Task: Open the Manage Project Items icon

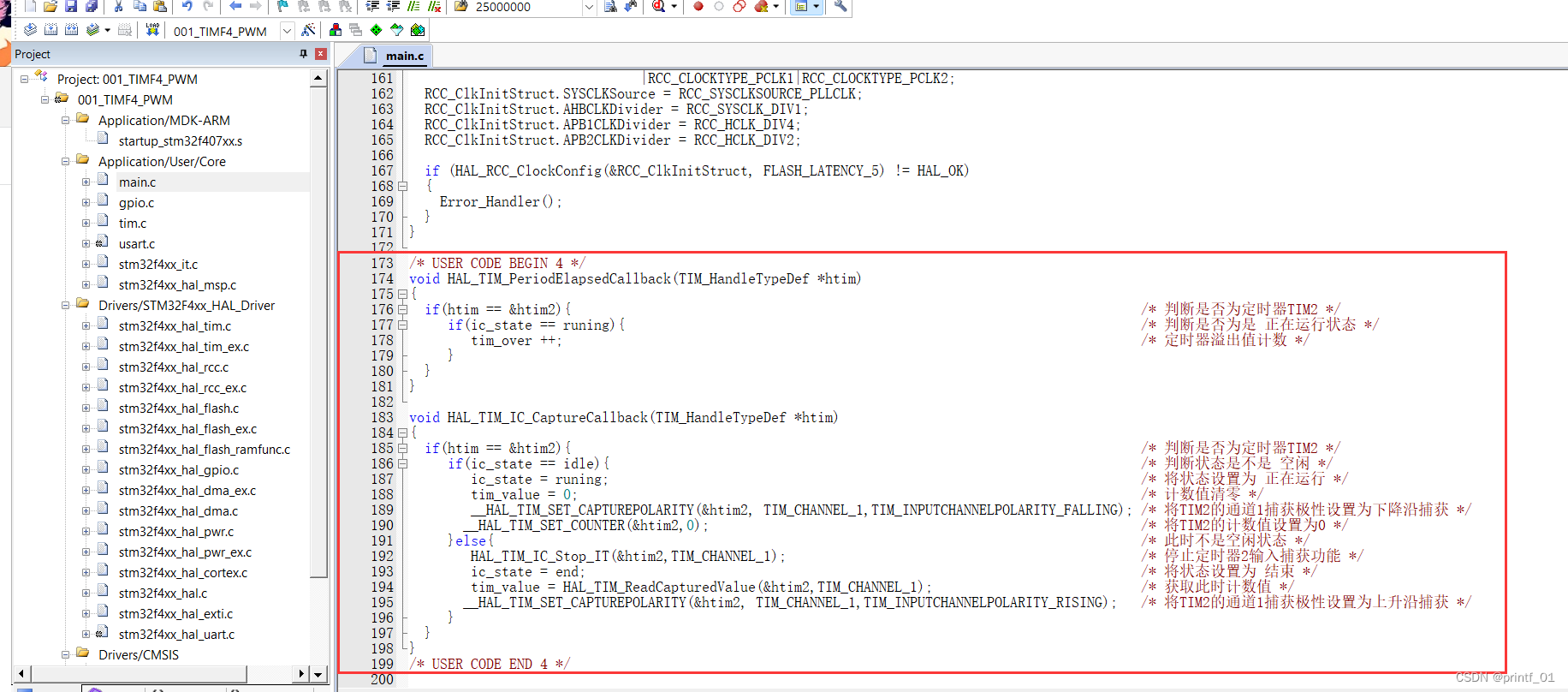Action: [336, 30]
